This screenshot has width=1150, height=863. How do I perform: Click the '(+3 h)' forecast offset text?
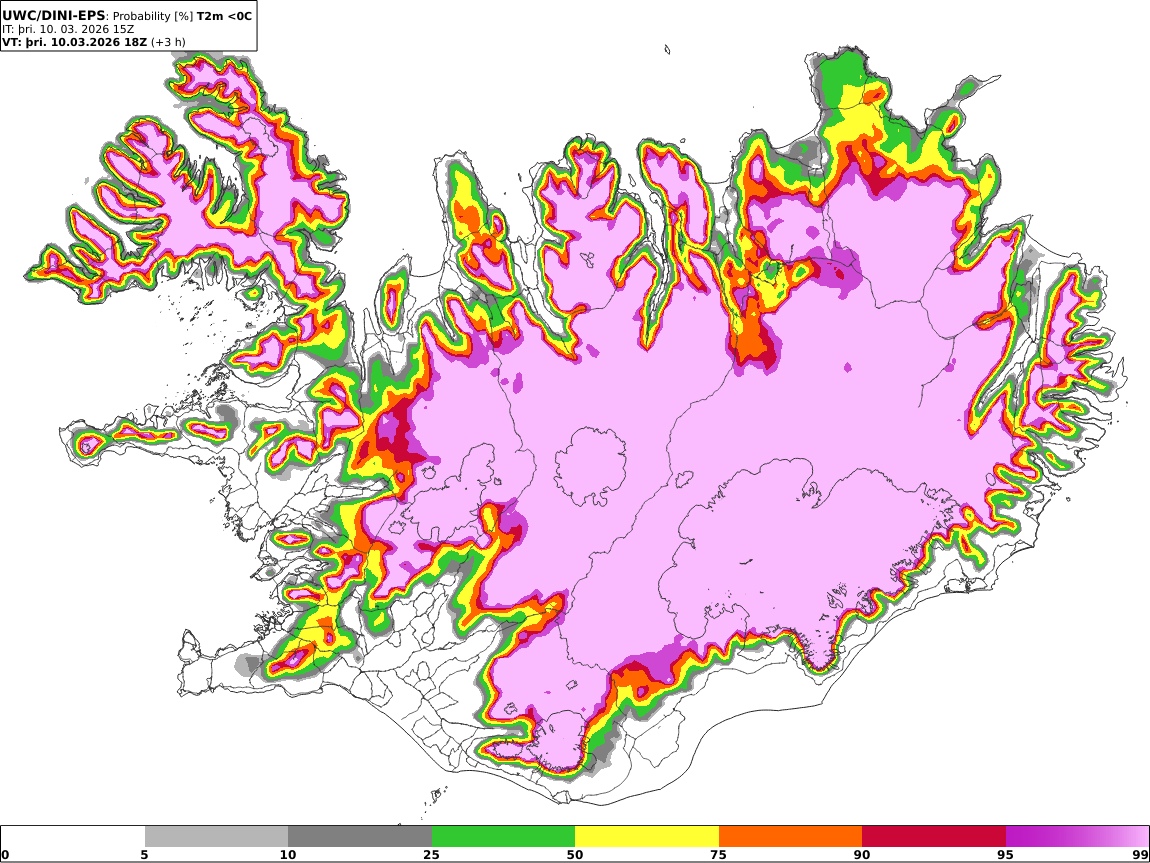point(168,43)
